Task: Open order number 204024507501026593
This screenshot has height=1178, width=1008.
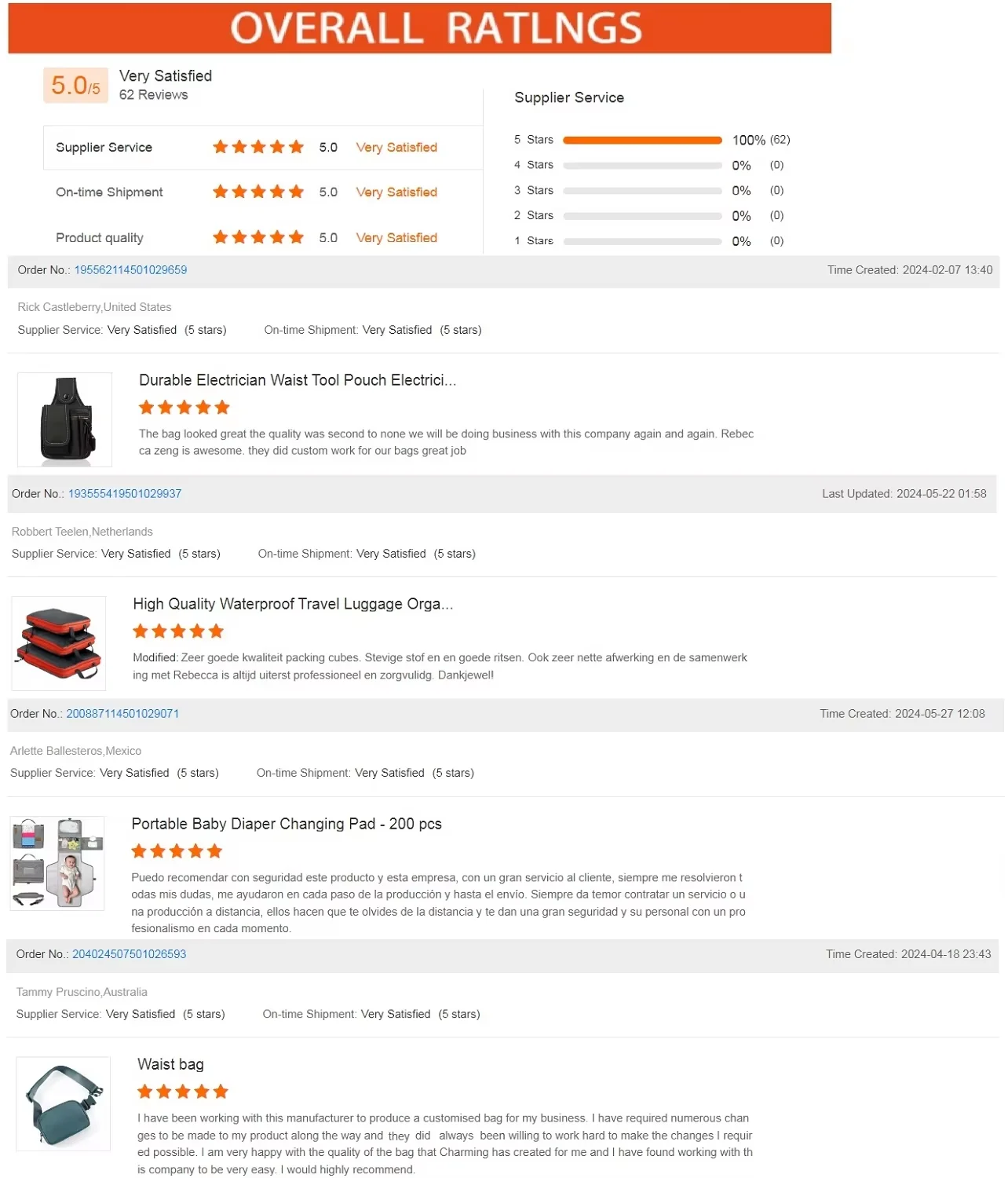Action: pos(129,954)
